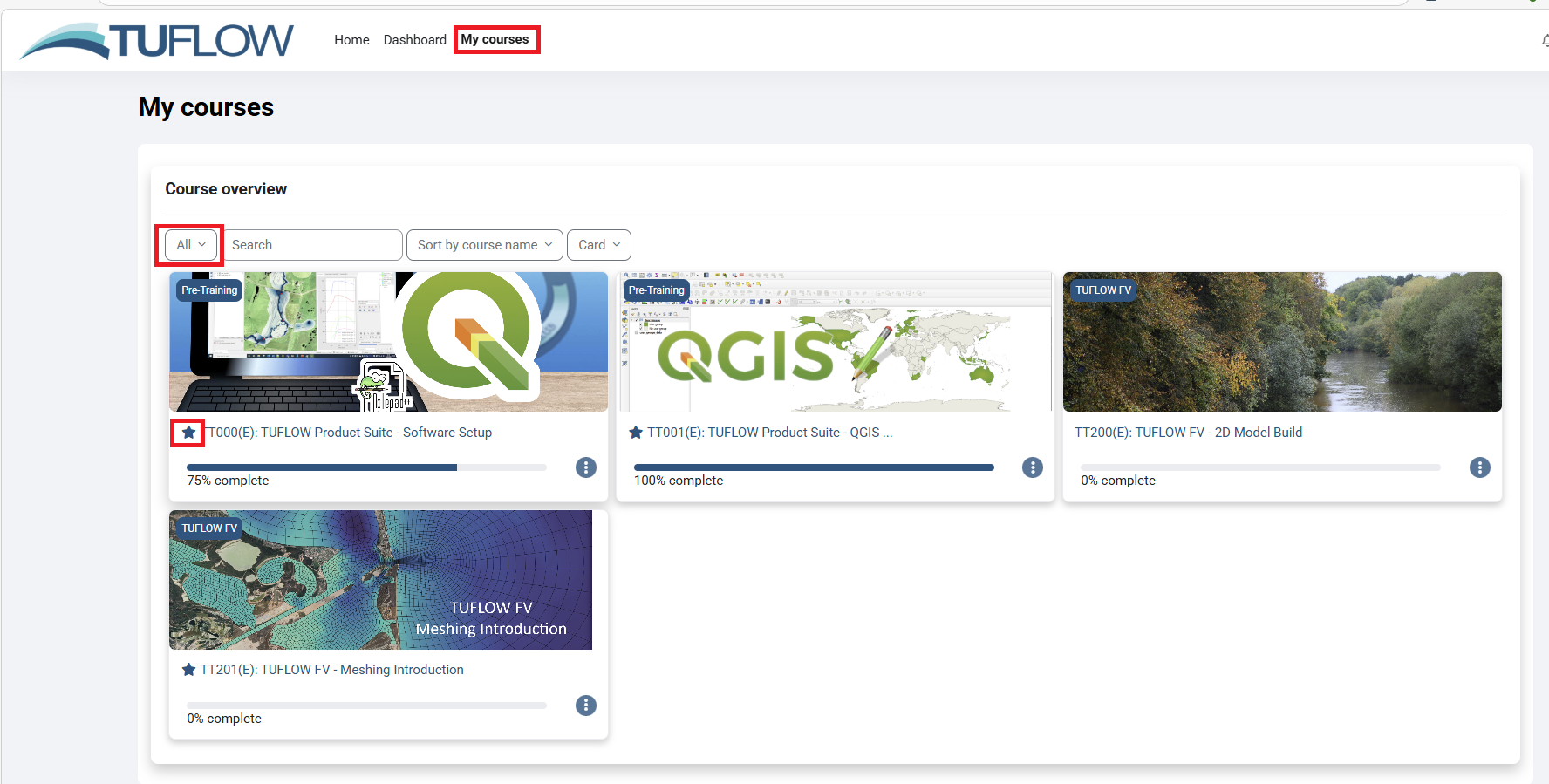Click star icon beside TT001(E) QGIS course
This screenshot has height=784, width=1549.
pyautogui.click(x=636, y=433)
